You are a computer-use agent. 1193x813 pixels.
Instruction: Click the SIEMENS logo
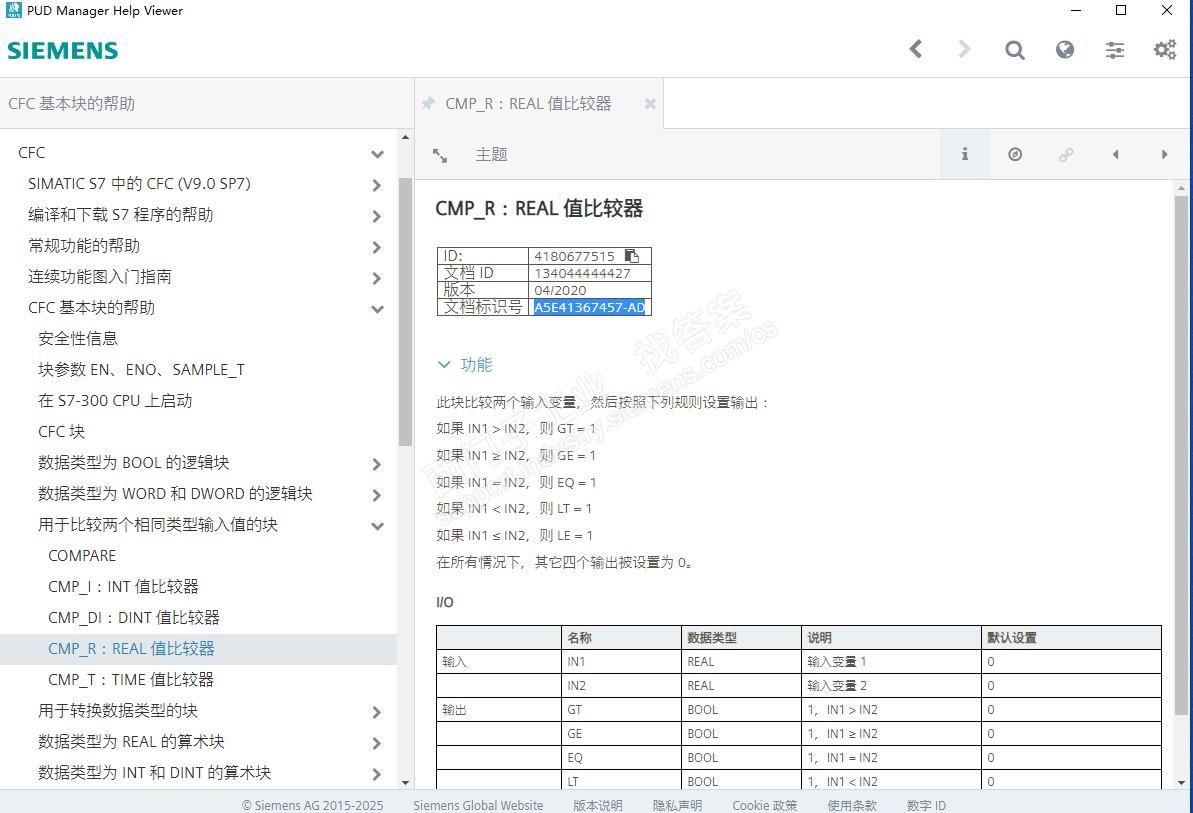pyautogui.click(x=62, y=51)
